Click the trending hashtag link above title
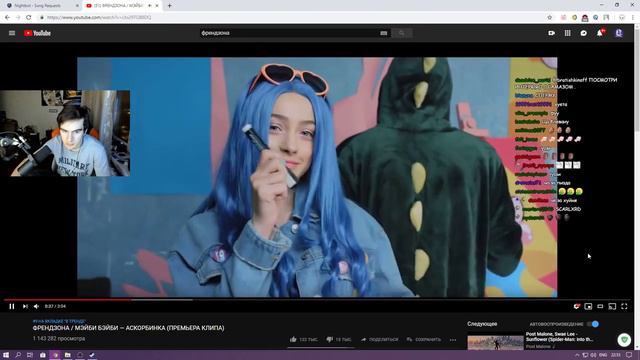This screenshot has width=640, height=360. [x=59, y=321]
